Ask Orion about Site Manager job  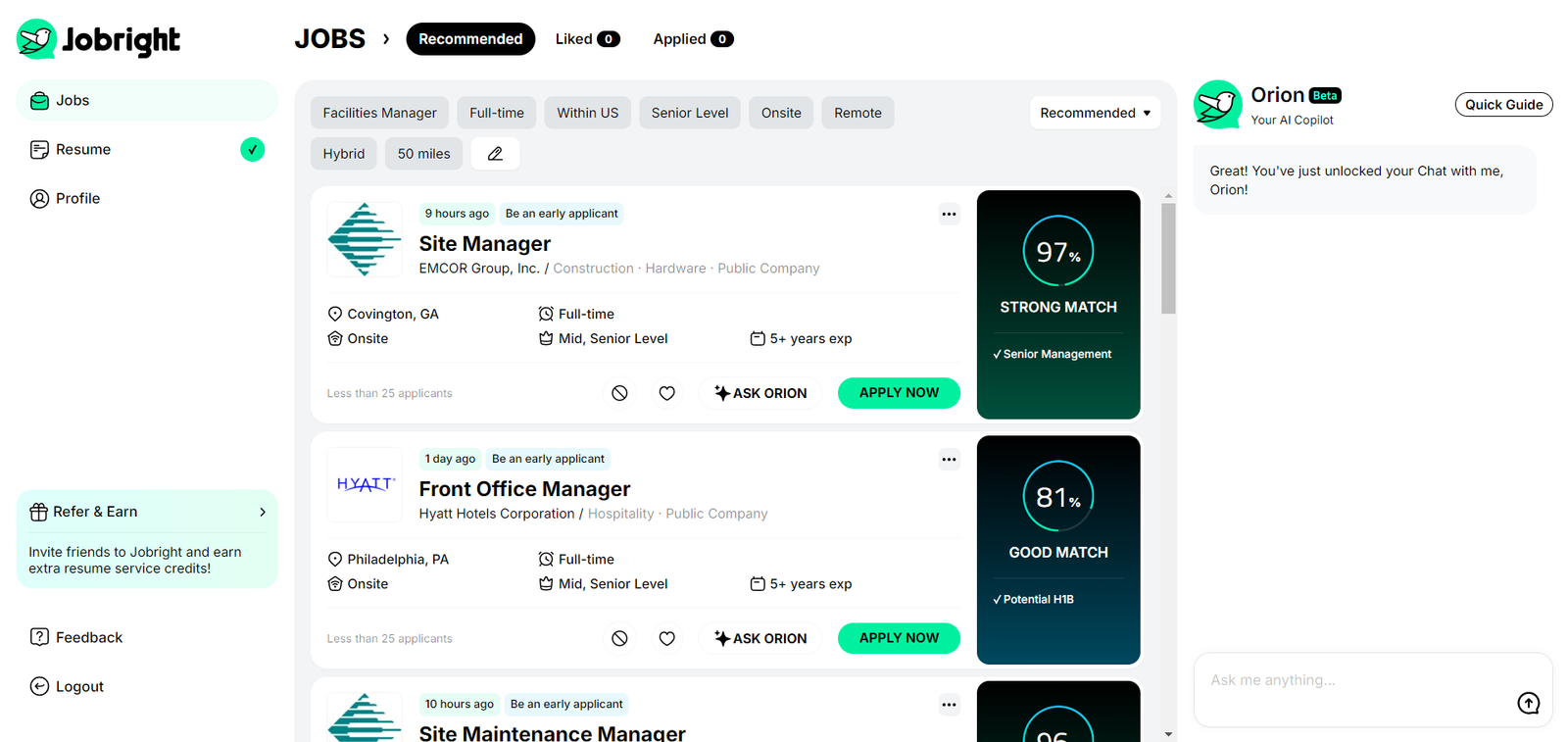(x=760, y=393)
